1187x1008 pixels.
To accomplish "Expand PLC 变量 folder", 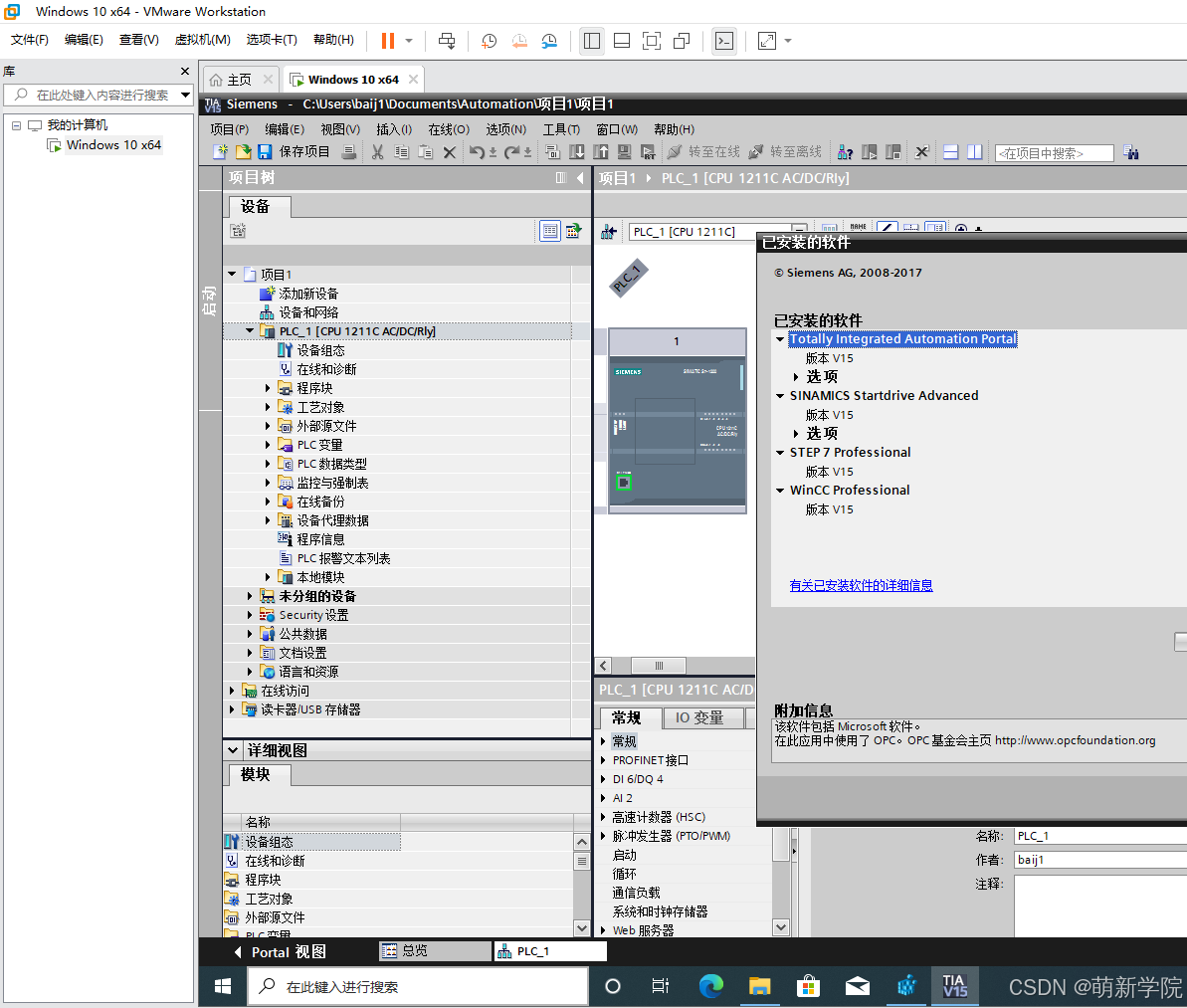I will coord(268,445).
